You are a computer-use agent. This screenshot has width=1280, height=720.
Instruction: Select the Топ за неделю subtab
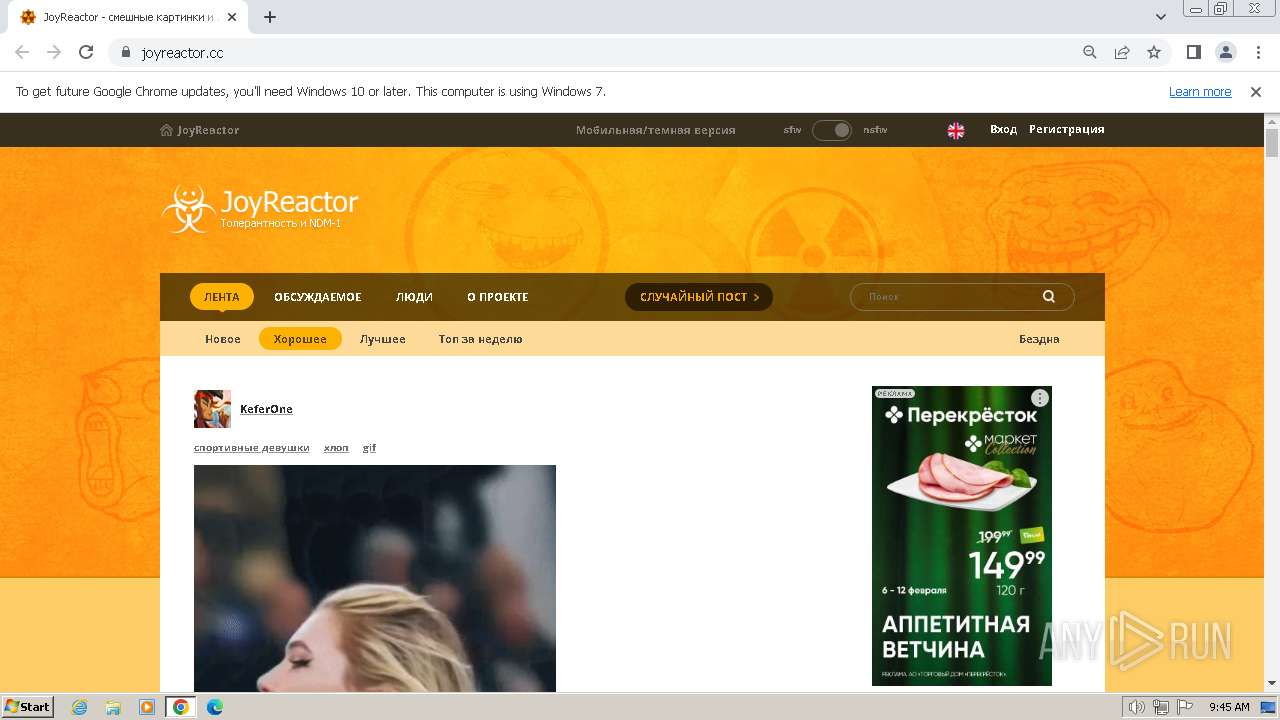480,339
